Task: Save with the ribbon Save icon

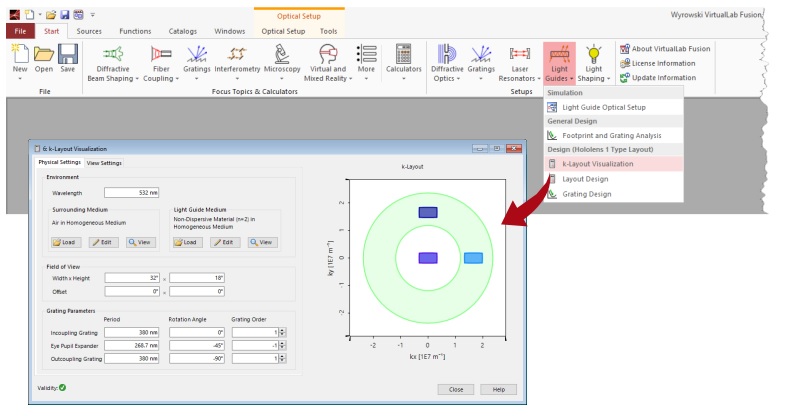Action: click(x=68, y=54)
